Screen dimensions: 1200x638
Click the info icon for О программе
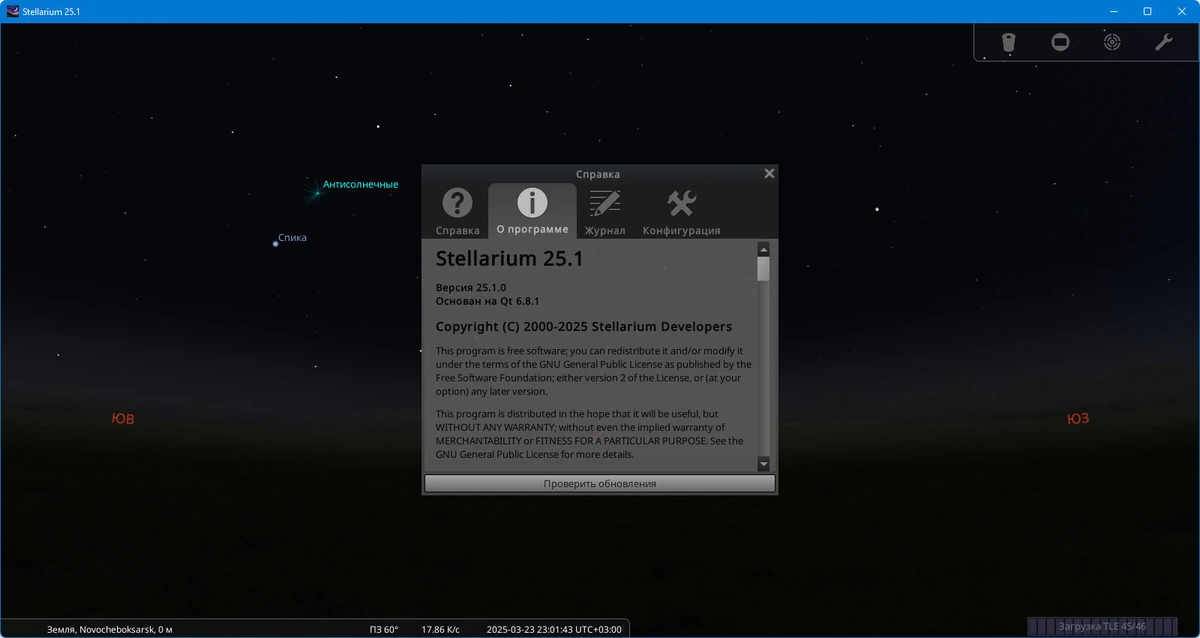pyautogui.click(x=532, y=203)
